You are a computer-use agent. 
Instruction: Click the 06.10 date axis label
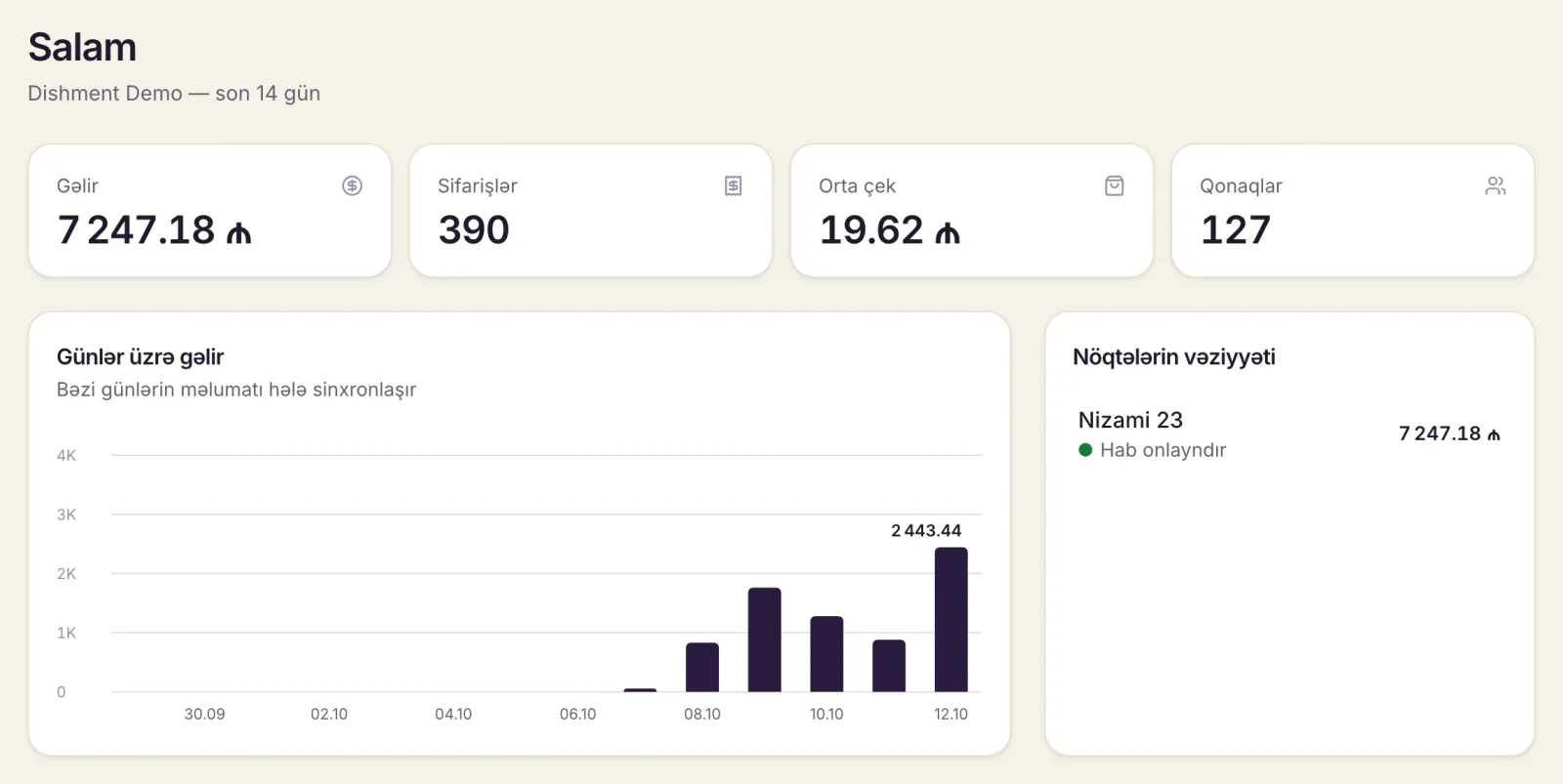(x=577, y=715)
